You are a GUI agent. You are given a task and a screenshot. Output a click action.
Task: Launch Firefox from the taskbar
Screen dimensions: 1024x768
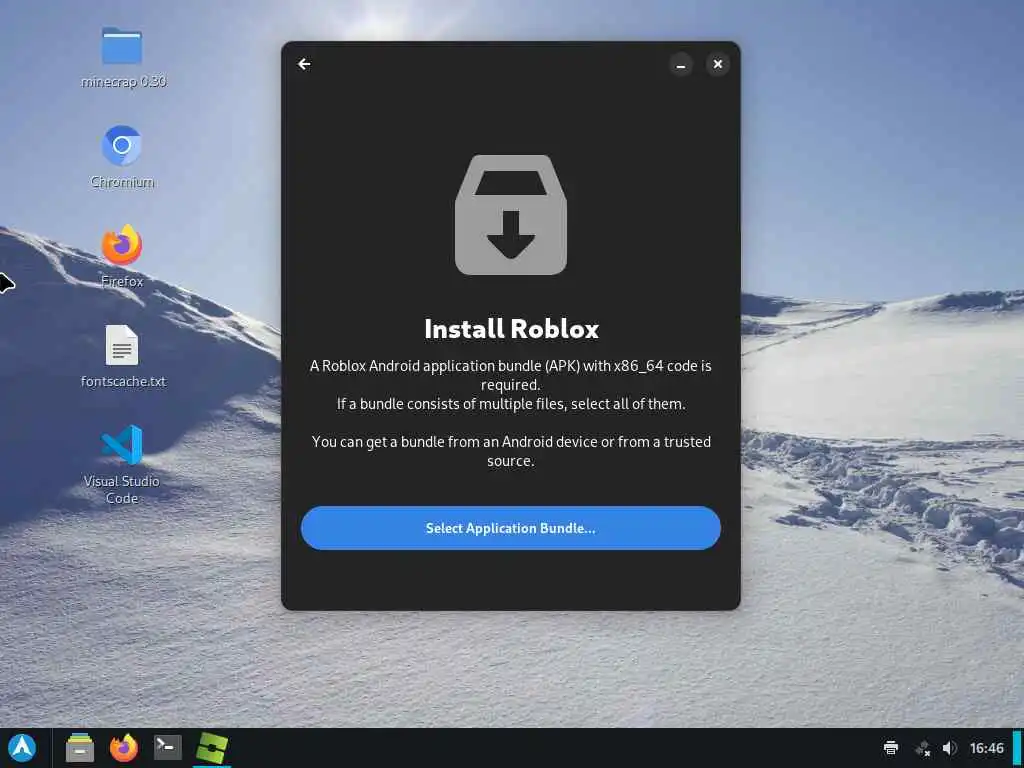123,748
